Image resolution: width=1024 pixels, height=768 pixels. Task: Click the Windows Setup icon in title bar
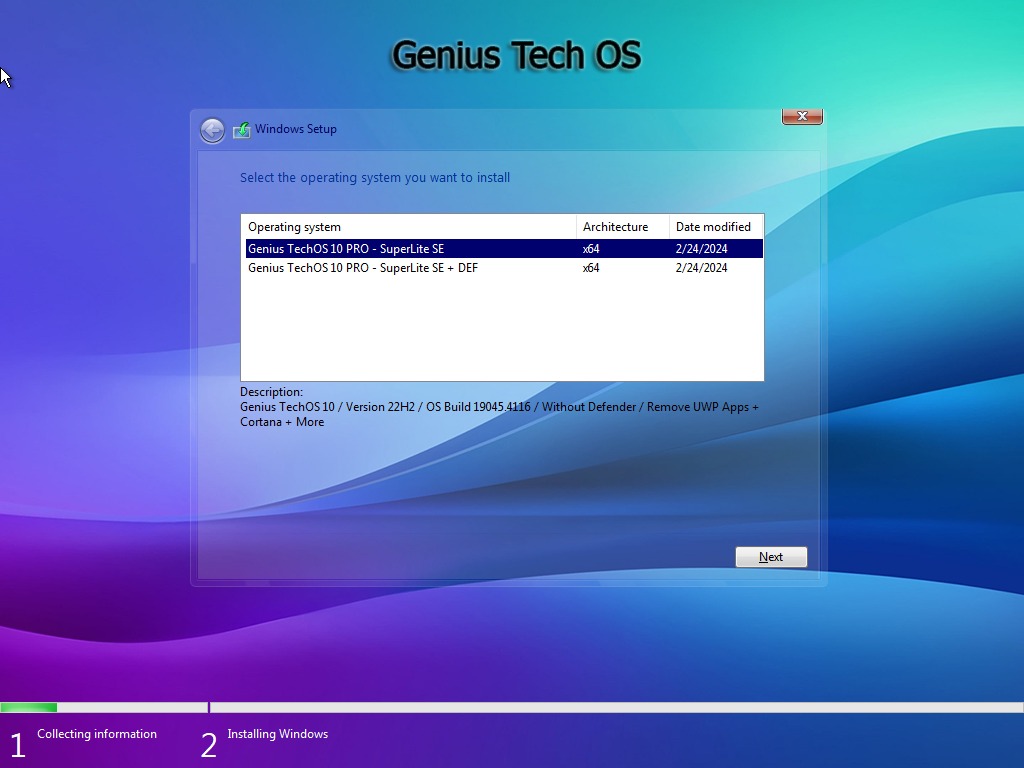point(242,130)
